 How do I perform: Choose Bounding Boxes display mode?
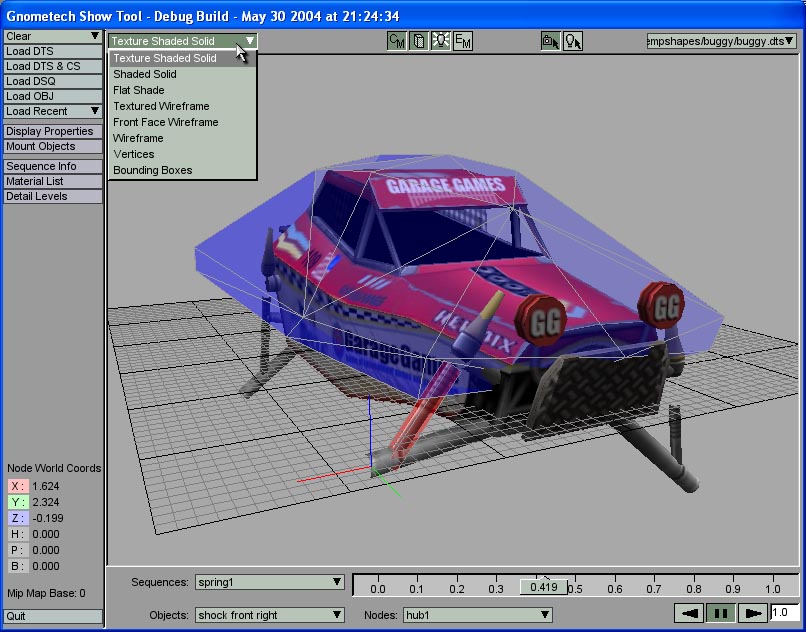[x=182, y=170]
